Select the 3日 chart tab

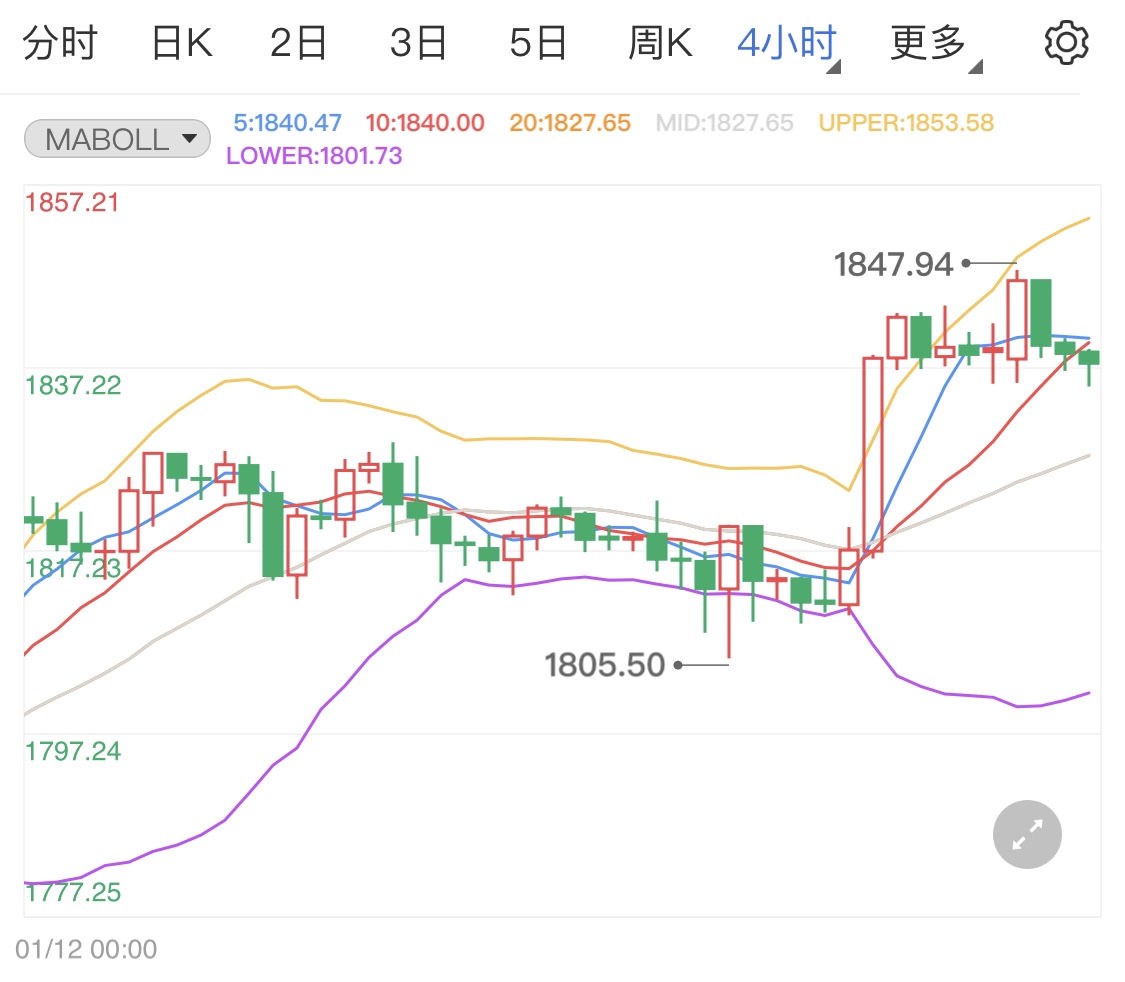click(x=418, y=44)
